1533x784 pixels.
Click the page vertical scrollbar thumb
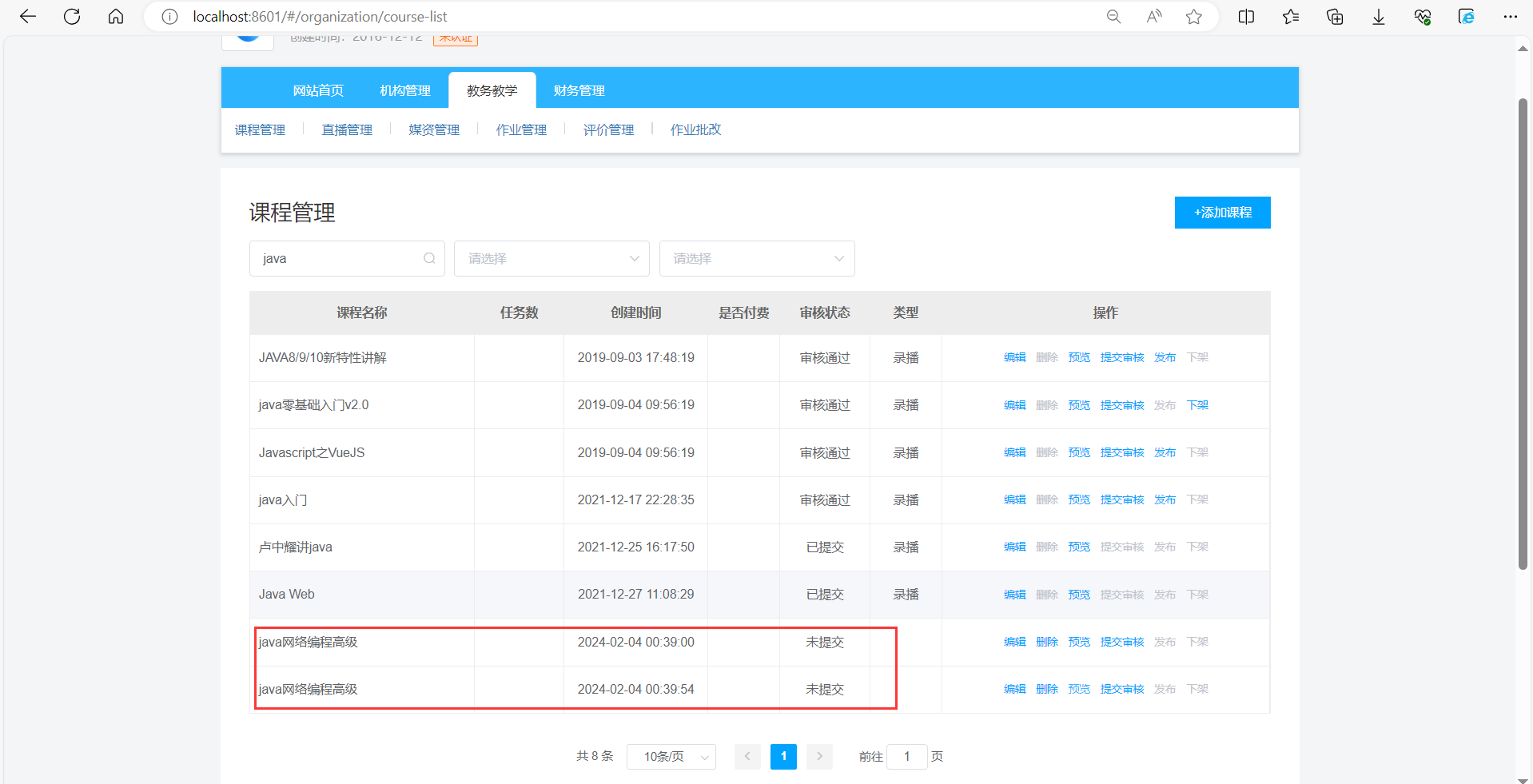click(1523, 334)
